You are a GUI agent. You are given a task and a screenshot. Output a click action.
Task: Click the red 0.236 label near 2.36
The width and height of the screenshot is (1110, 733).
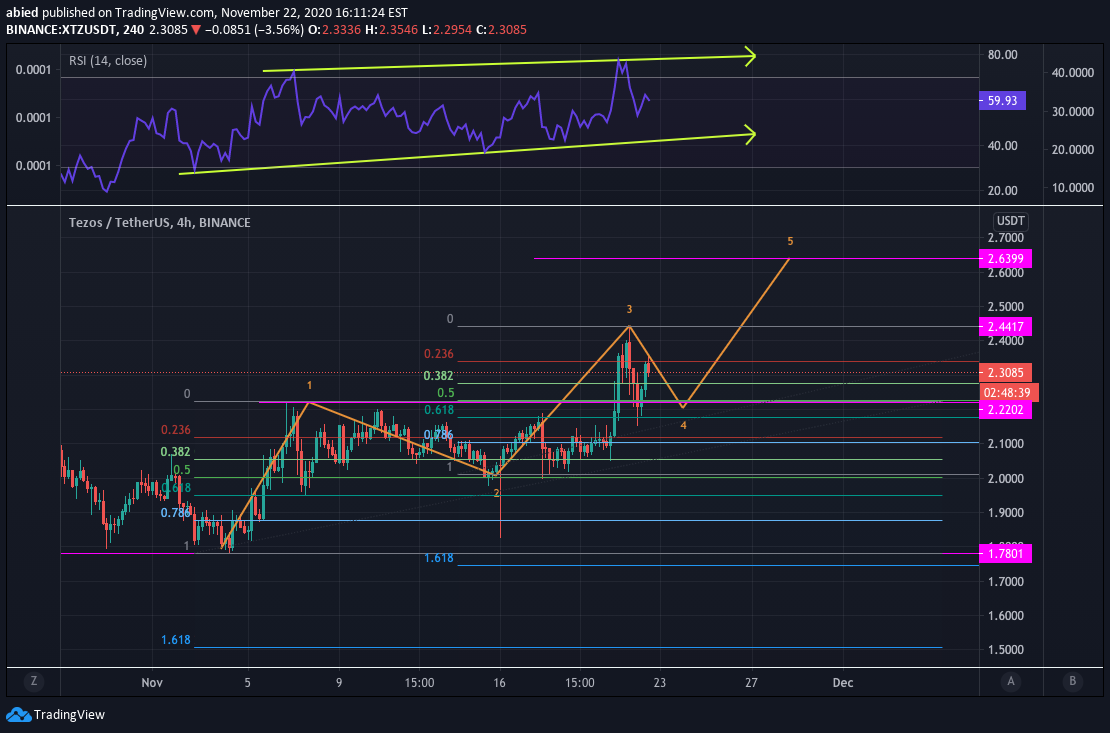[x=439, y=353]
